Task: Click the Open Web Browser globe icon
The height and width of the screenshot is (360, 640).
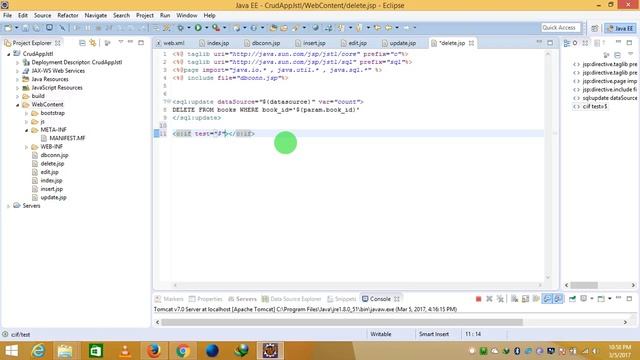Action: (316, 28)
